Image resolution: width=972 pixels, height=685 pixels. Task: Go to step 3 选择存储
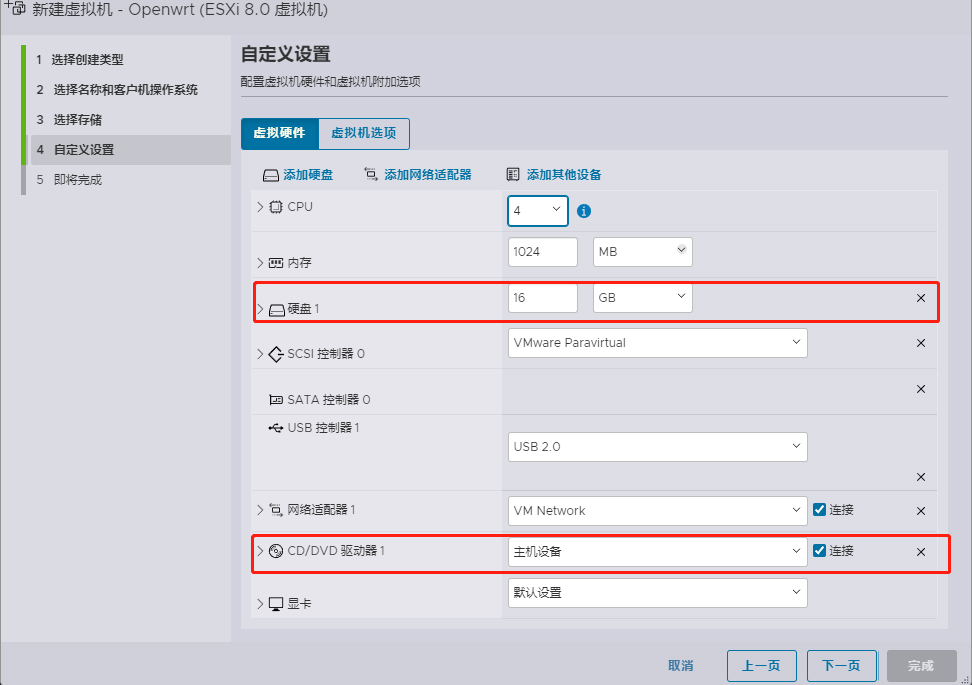tap(77, 120)
